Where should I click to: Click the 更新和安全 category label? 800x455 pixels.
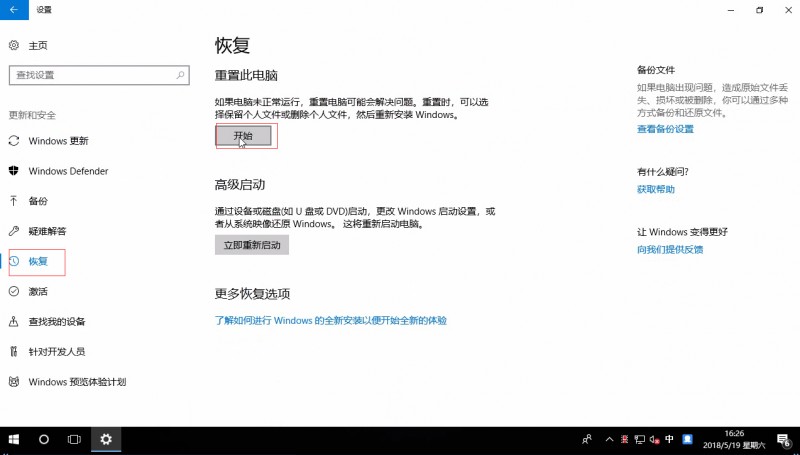click(32, 115)
